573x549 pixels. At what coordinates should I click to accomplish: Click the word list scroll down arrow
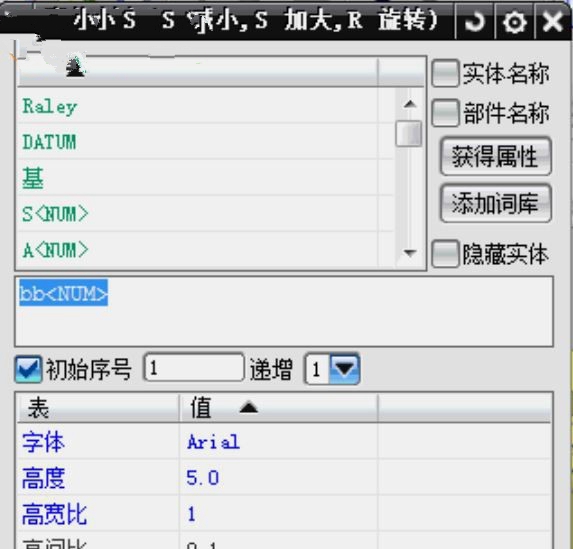coord(409,252)
